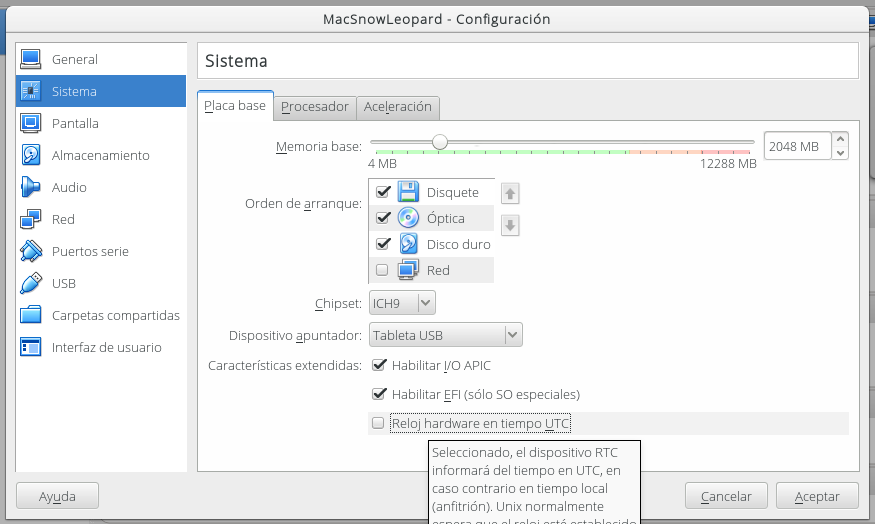The image size is (875, 524).
Task: Open the General settings icon
Action: pos(31,59)
